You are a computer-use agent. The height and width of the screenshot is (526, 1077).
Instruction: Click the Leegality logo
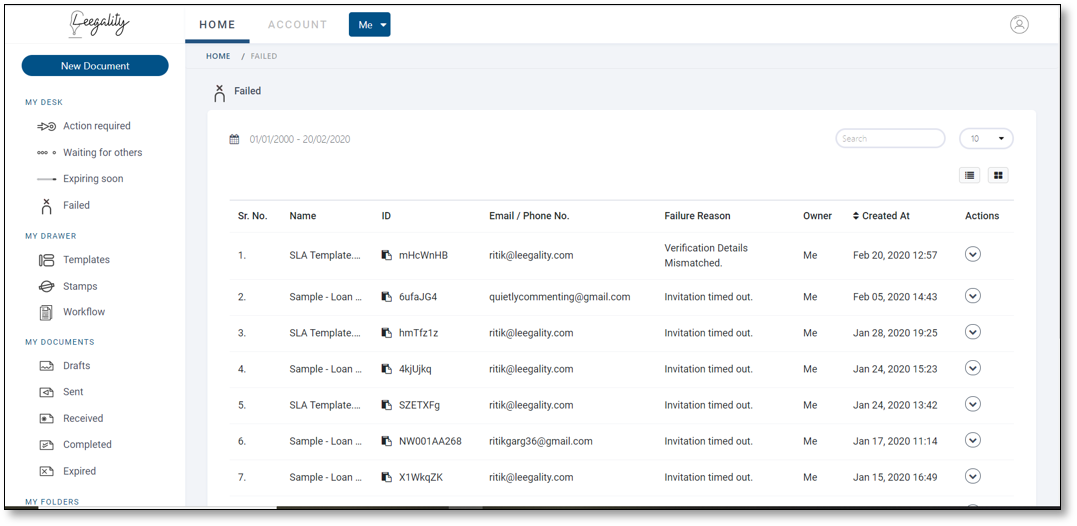99,24
